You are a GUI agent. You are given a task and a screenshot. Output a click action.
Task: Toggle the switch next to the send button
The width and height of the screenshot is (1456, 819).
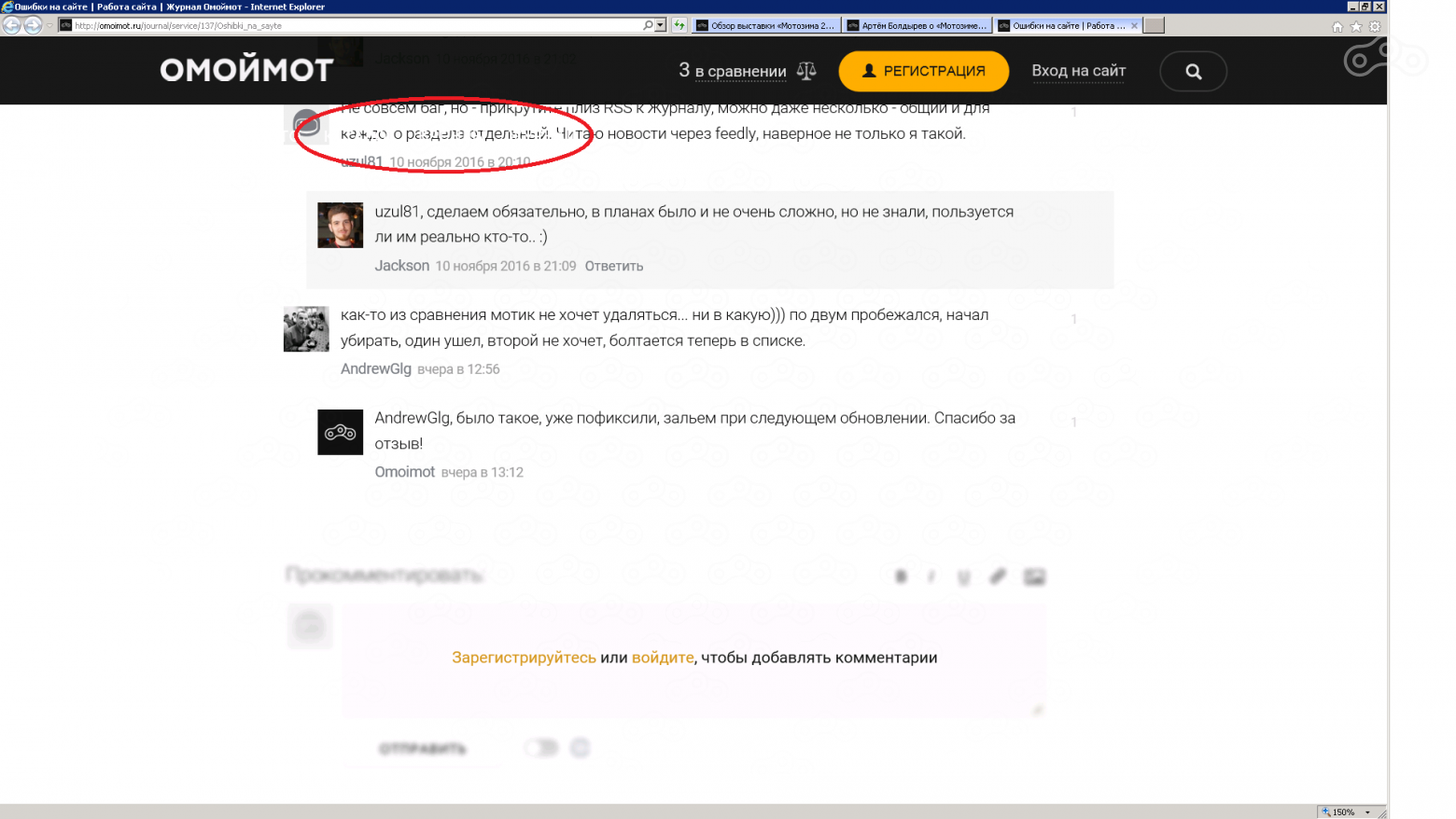(541, 747)
